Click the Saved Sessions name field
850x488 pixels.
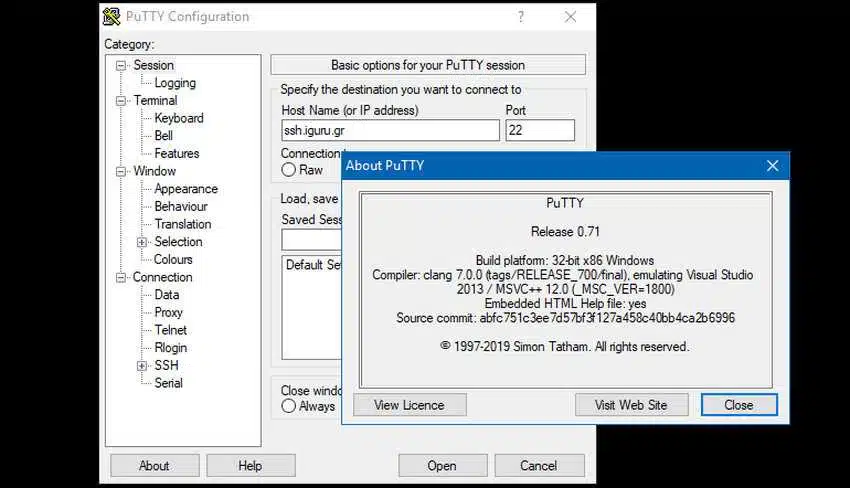[312, 240]
